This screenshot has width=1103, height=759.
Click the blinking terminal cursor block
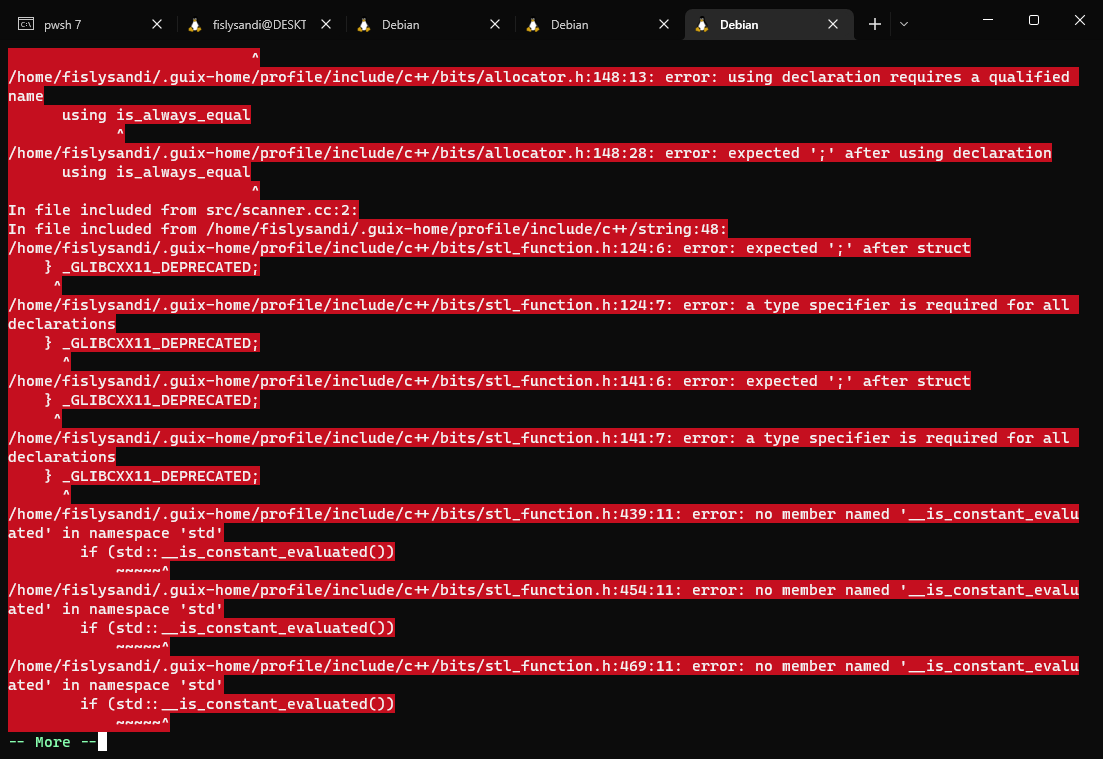pos(100,742)
